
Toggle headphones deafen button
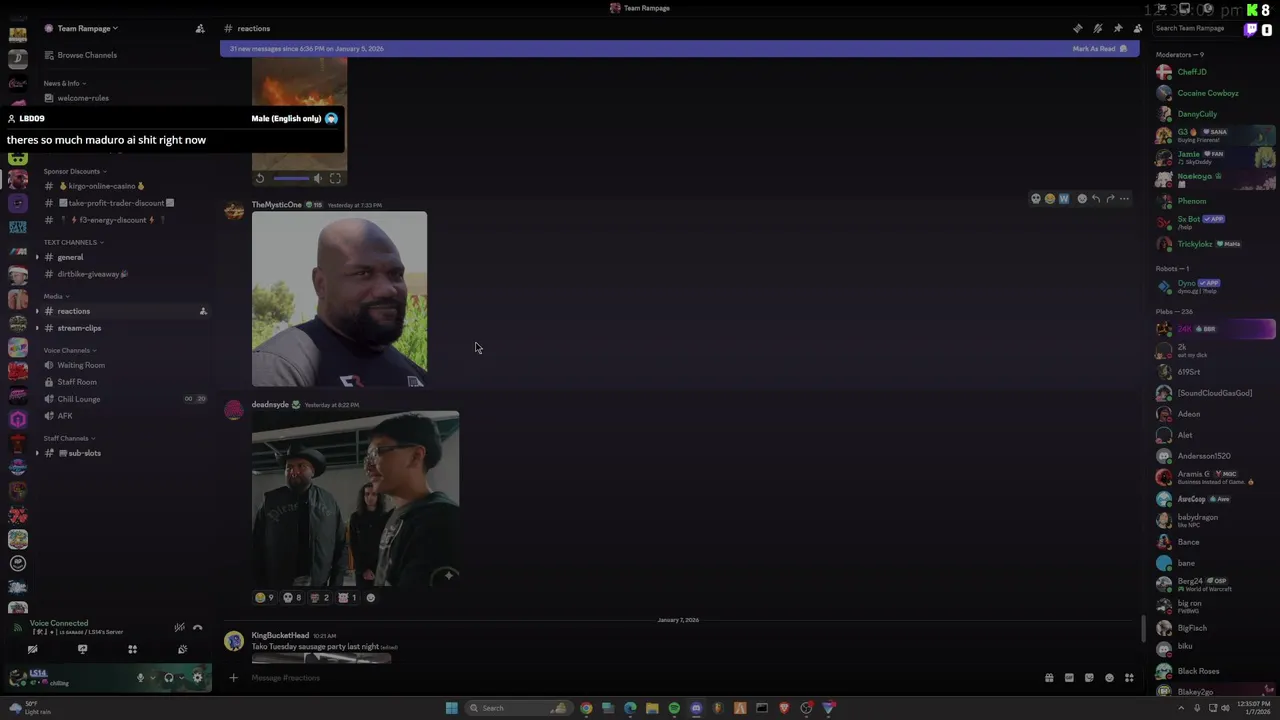[168, 678]
